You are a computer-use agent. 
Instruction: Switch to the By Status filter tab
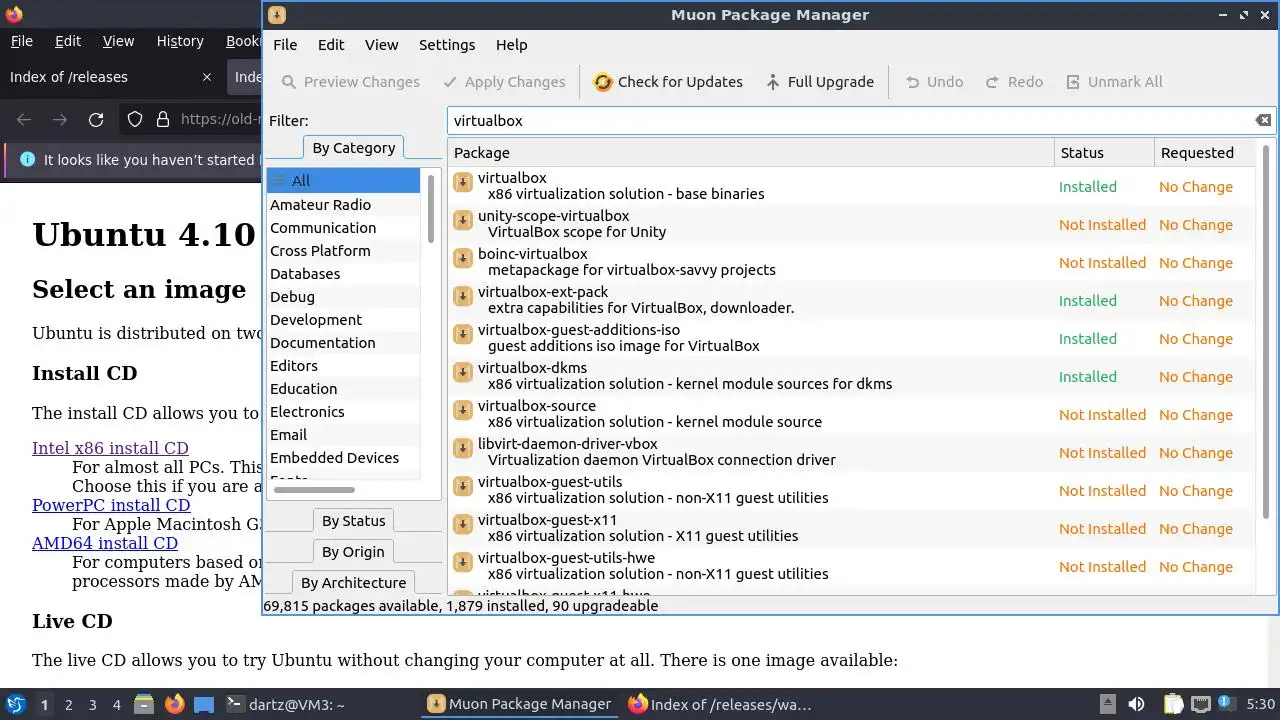click(353, 521)
